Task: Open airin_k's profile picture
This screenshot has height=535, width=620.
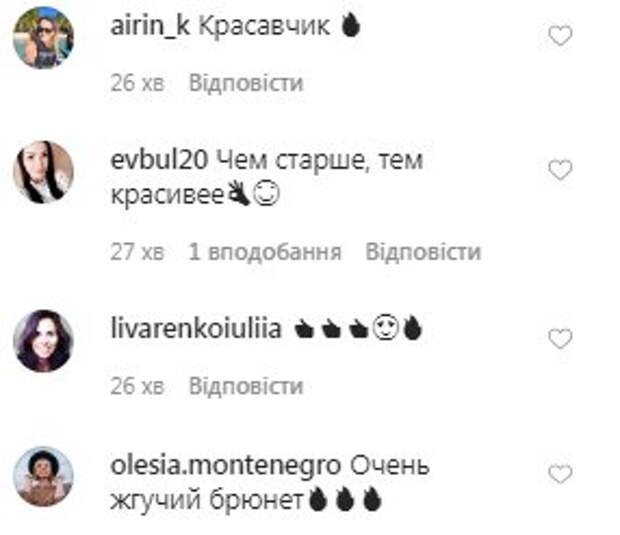Action: coord(43,38)
